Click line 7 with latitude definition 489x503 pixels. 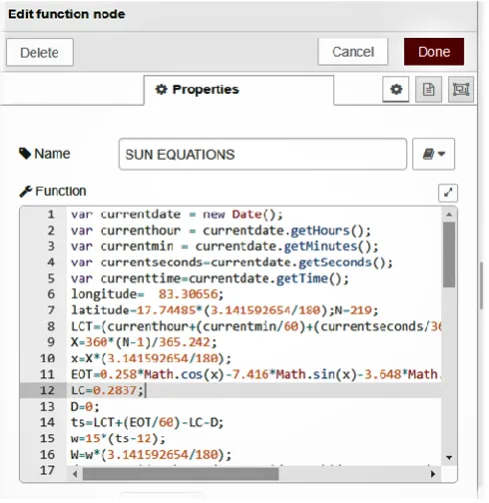[225, 310]
